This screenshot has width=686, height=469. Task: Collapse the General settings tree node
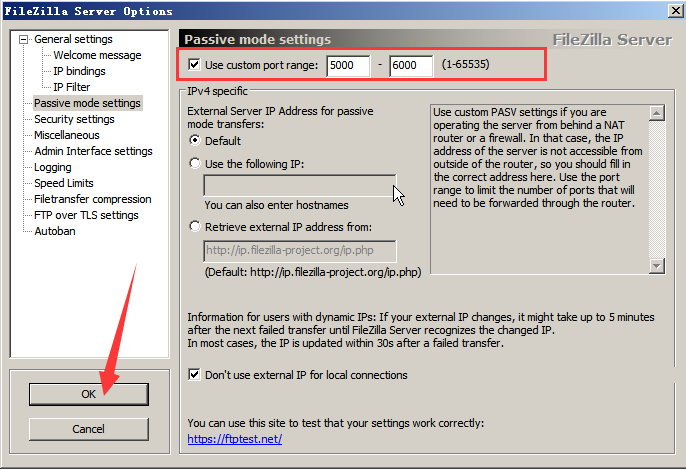pyautogui.click(x=23, y=40)
